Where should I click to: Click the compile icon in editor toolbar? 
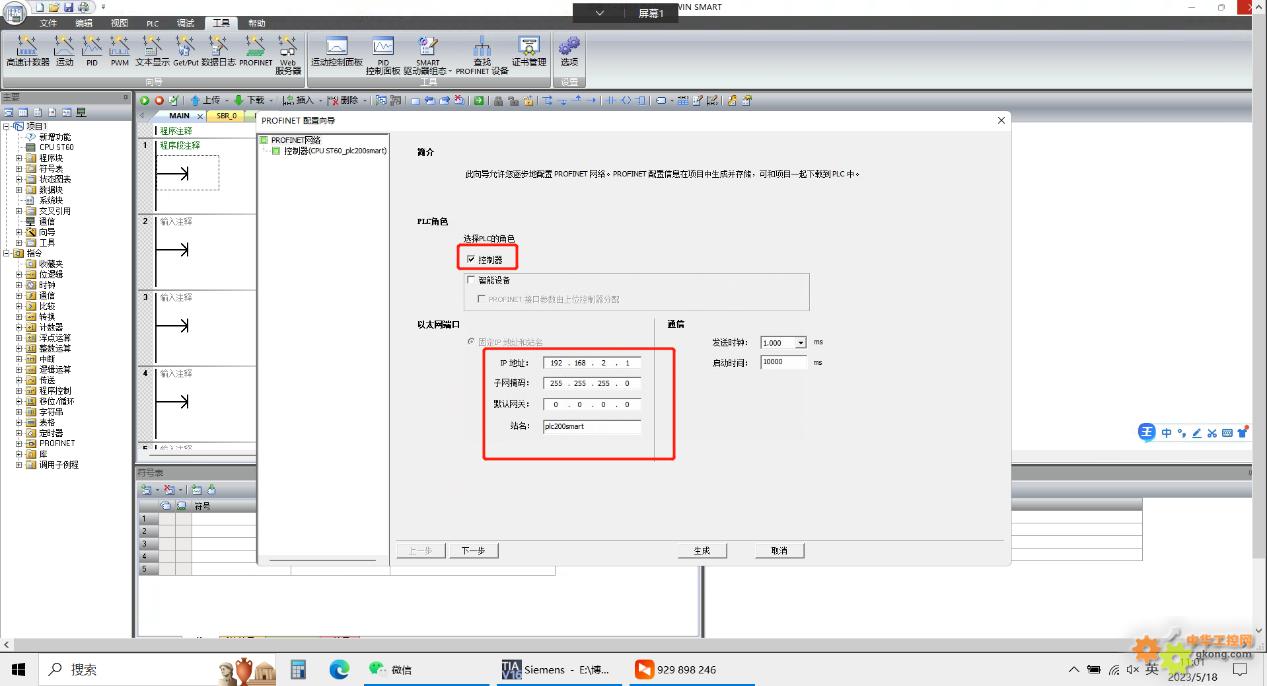point(173,100)
